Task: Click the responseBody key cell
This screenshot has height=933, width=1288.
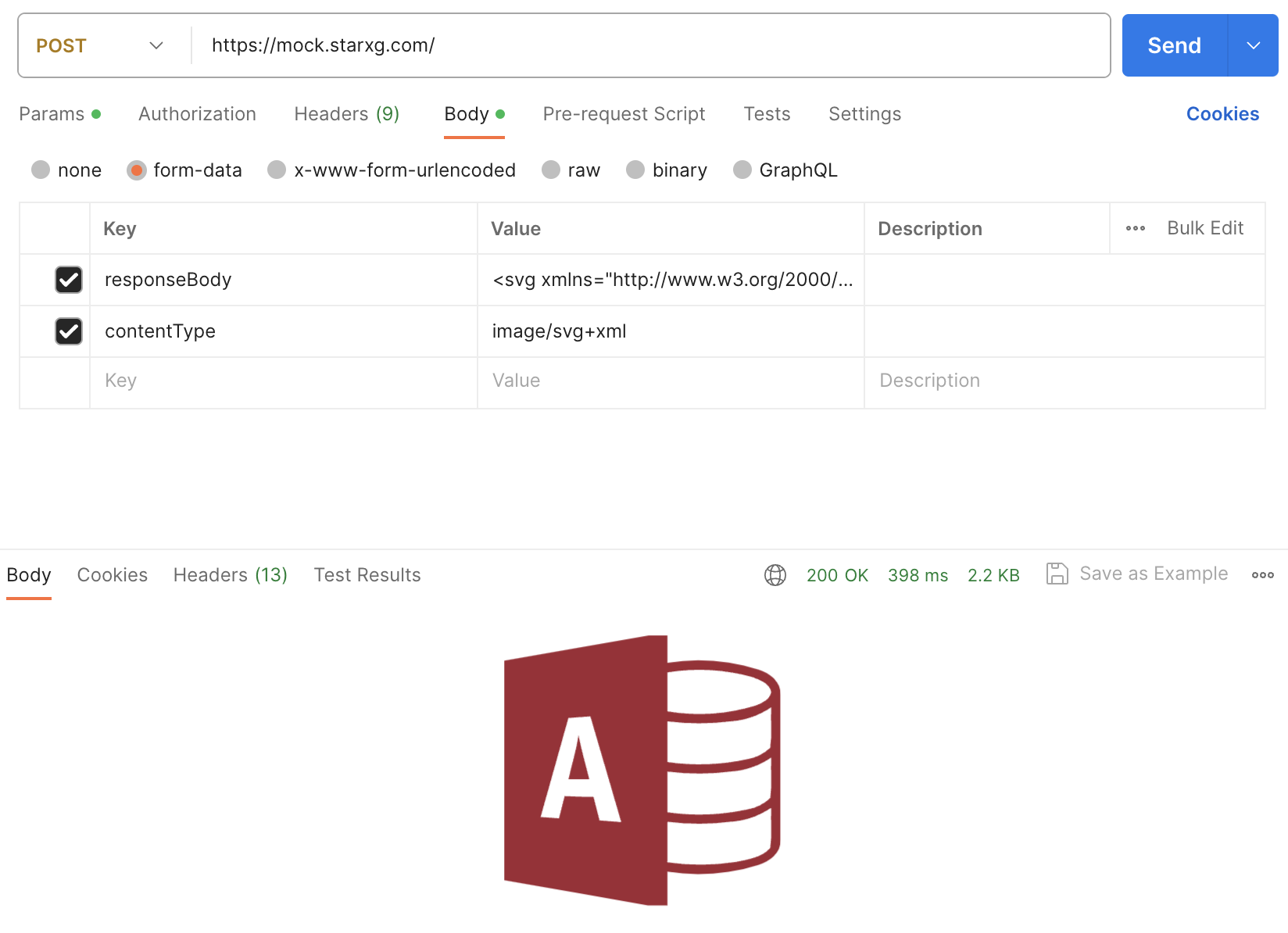Action: [284, 280]
